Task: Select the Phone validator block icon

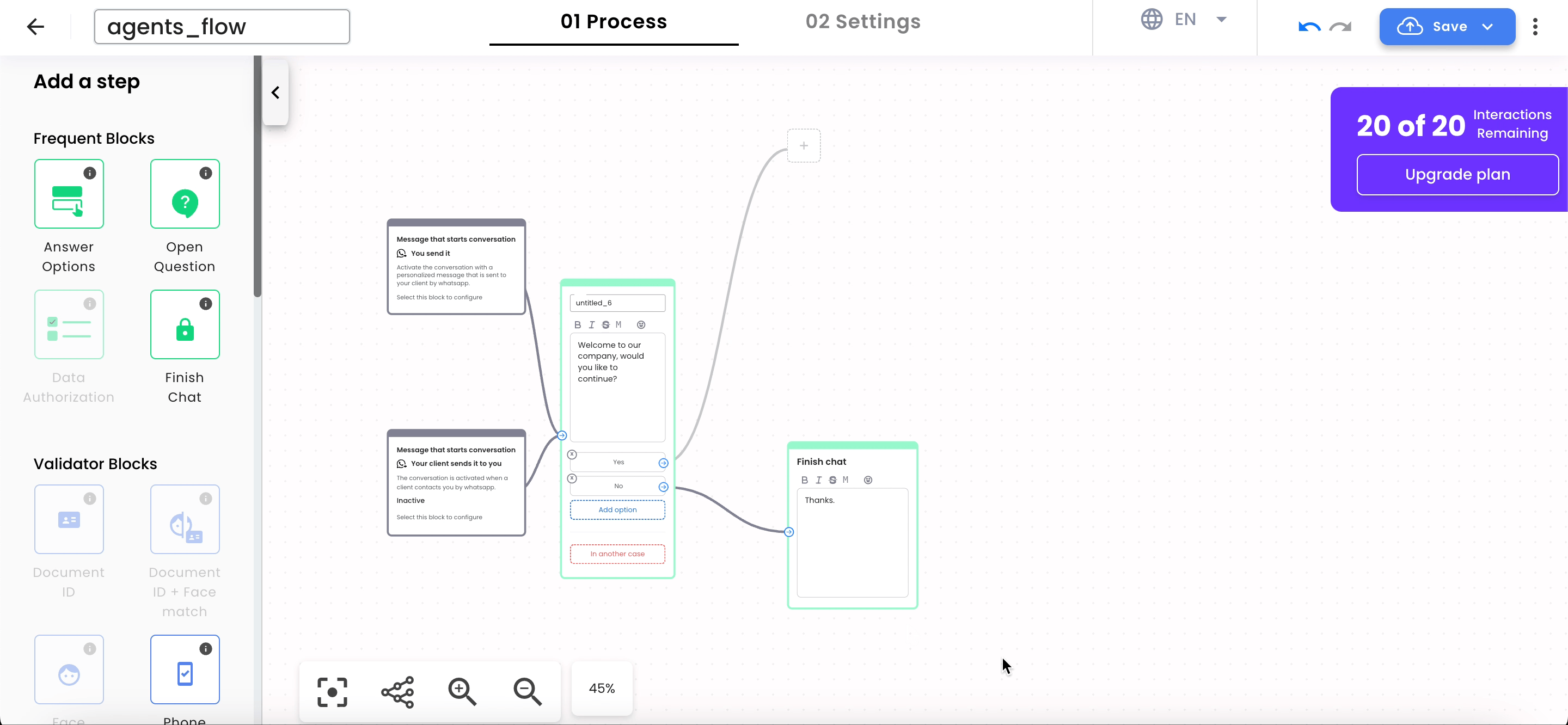Action: point(185,670)
